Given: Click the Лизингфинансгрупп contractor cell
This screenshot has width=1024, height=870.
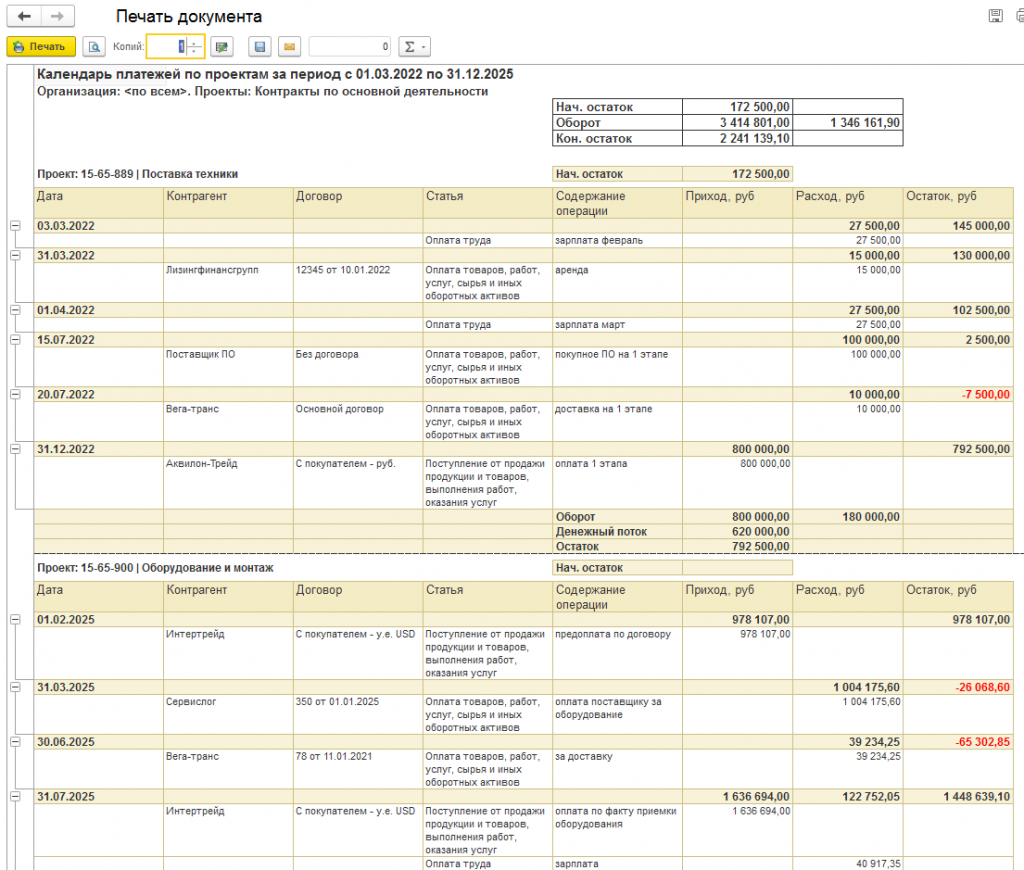Looking at the screenshot, I should click(x=228, y=282).
